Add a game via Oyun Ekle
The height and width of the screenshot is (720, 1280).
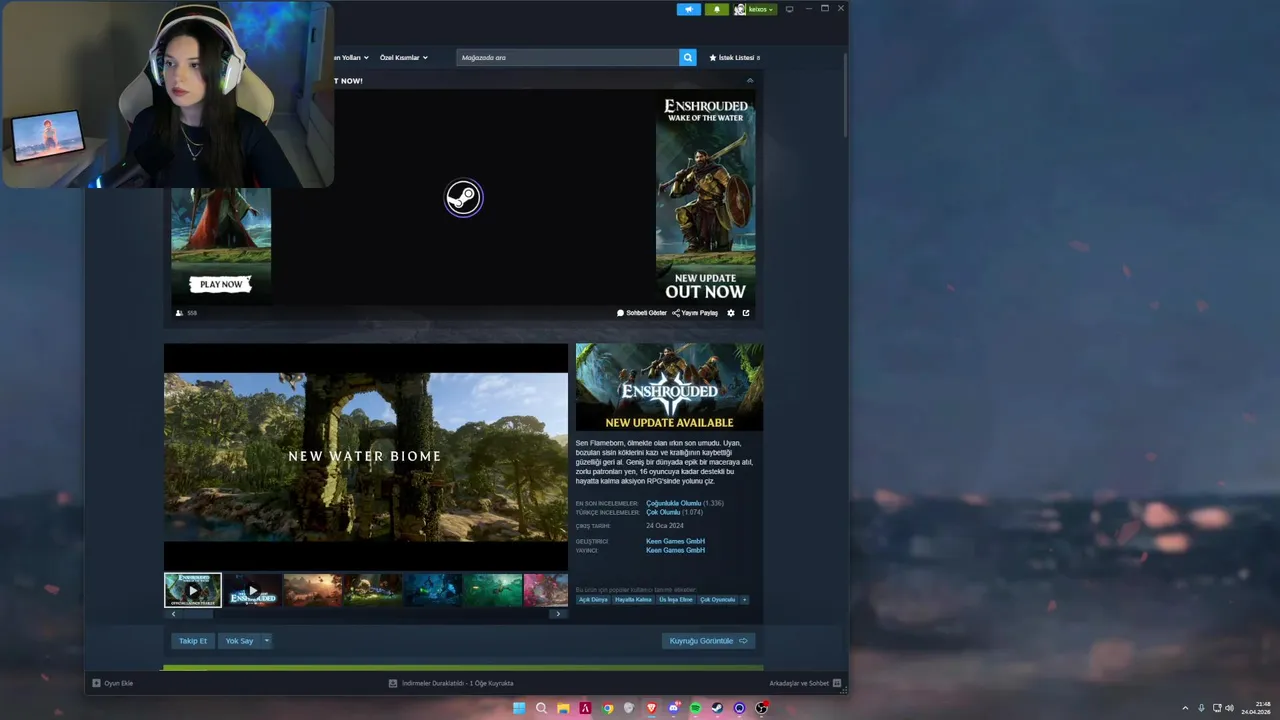tap(113, 683)
